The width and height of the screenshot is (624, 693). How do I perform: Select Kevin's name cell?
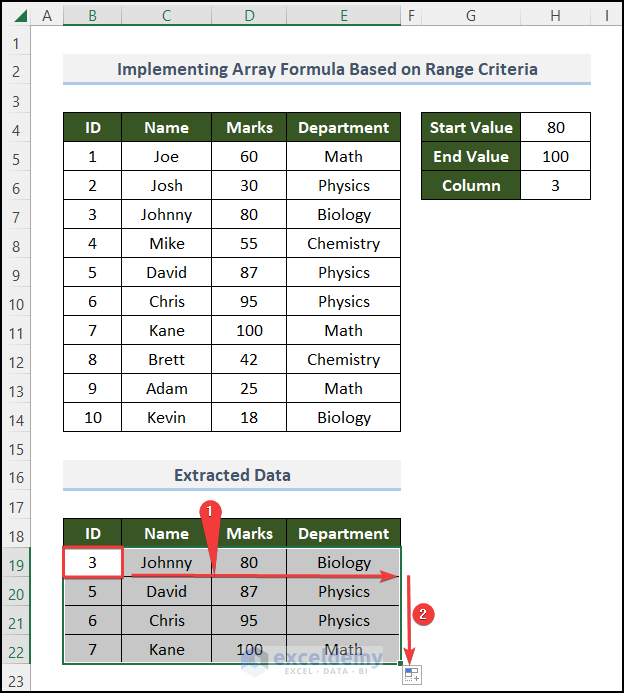pos(166,418)
